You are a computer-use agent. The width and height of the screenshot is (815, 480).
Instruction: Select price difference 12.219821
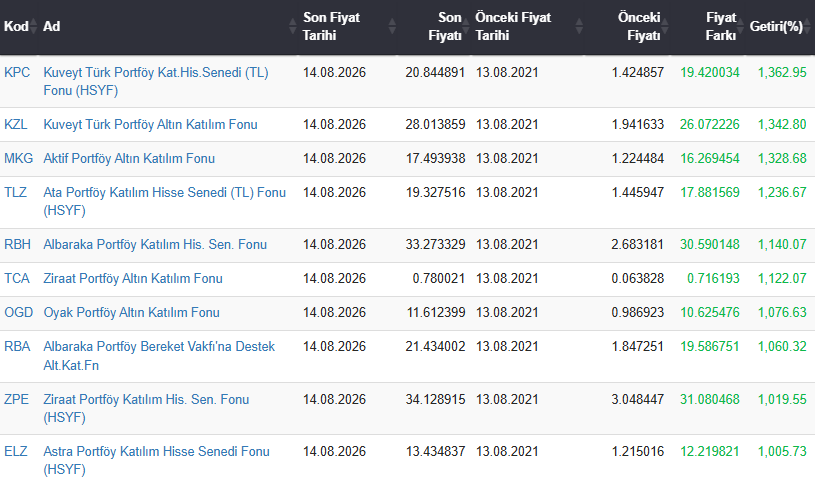click(x=709, y=451)
